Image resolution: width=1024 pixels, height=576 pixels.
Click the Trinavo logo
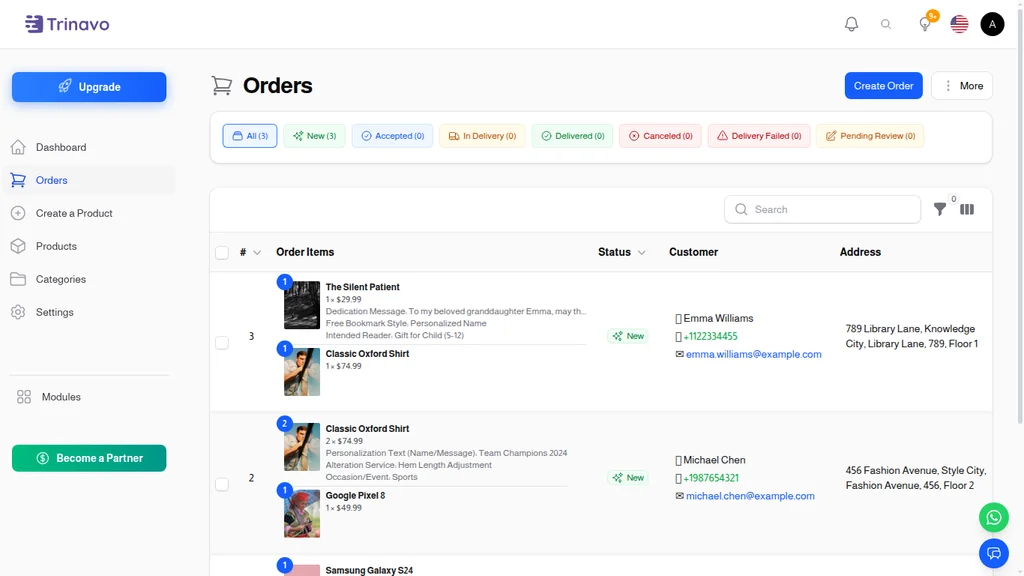pyautogui.click(x=67, y=24)
